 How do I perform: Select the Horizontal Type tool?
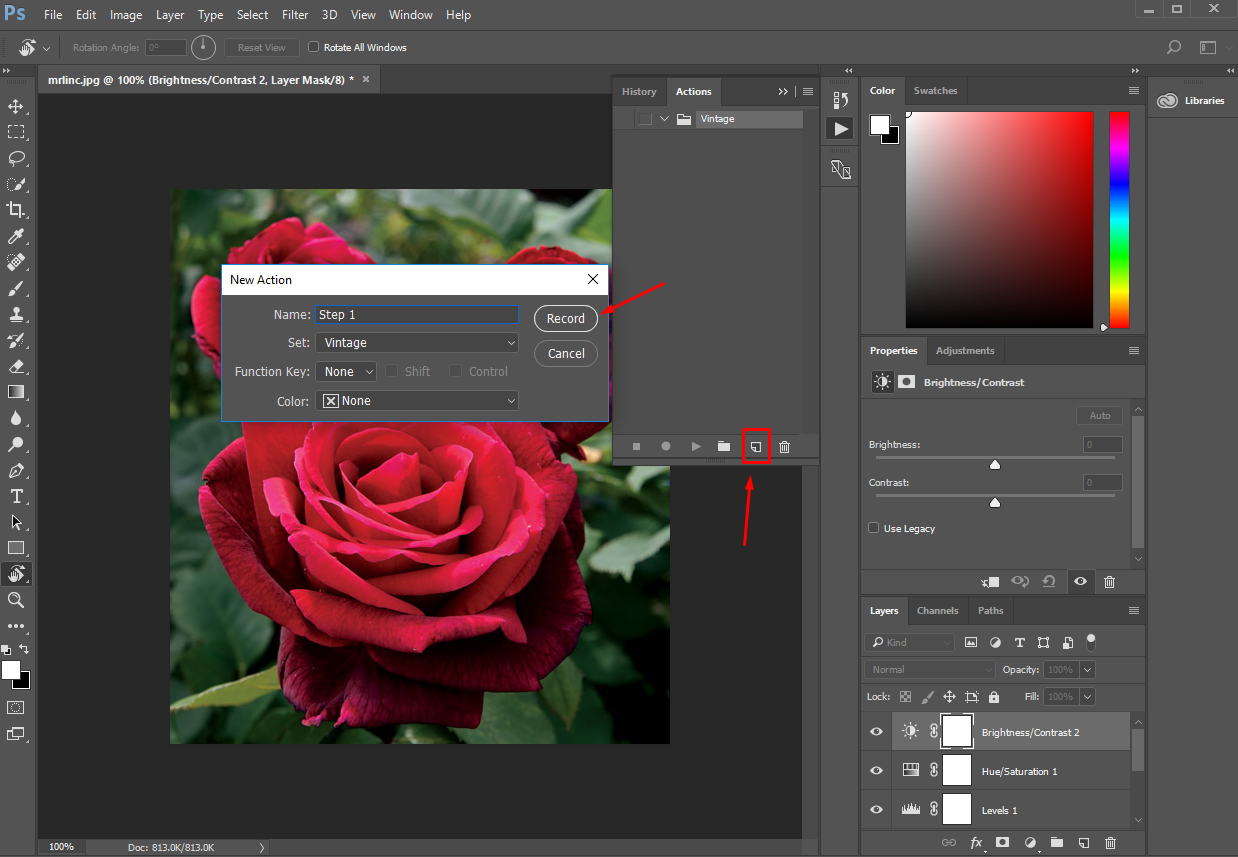point(16,496)
